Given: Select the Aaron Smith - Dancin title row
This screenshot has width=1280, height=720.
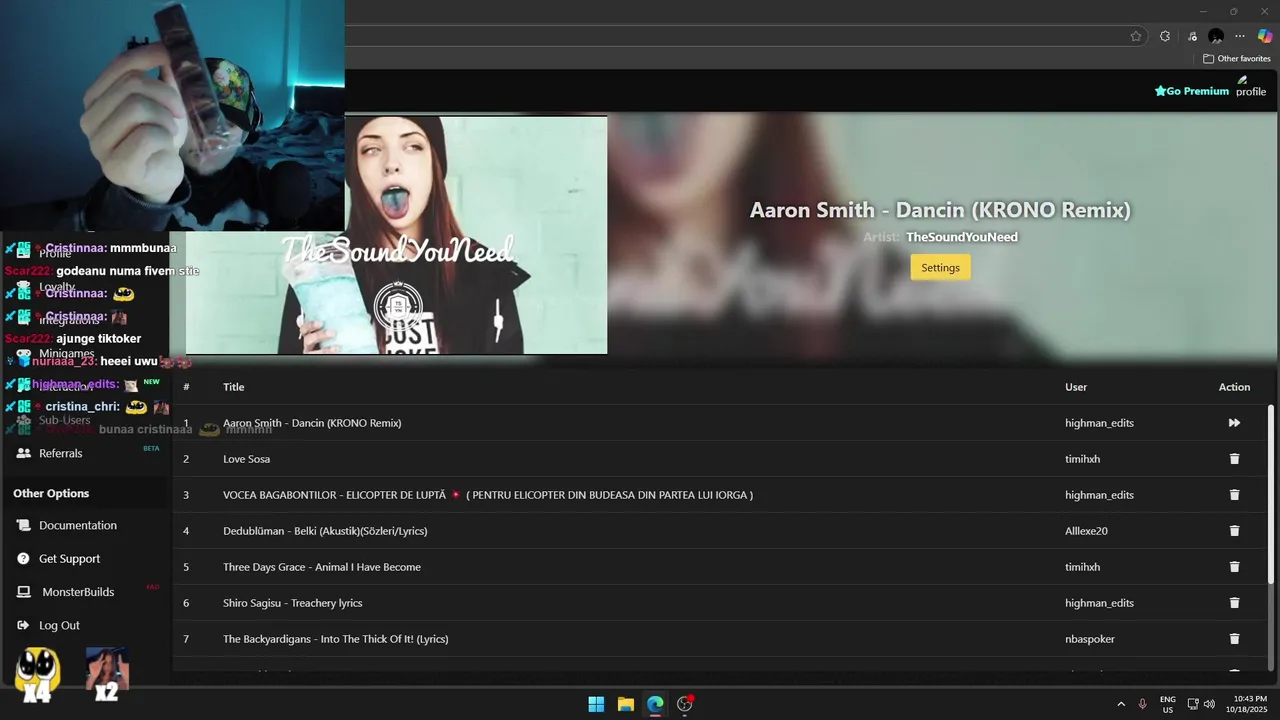Looking at the screenshot, I should tap(312, 423).
